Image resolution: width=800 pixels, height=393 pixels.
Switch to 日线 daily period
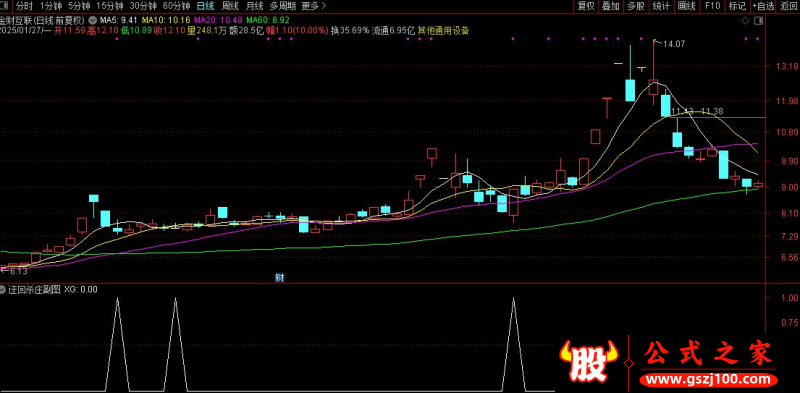(x=206, y=6)
